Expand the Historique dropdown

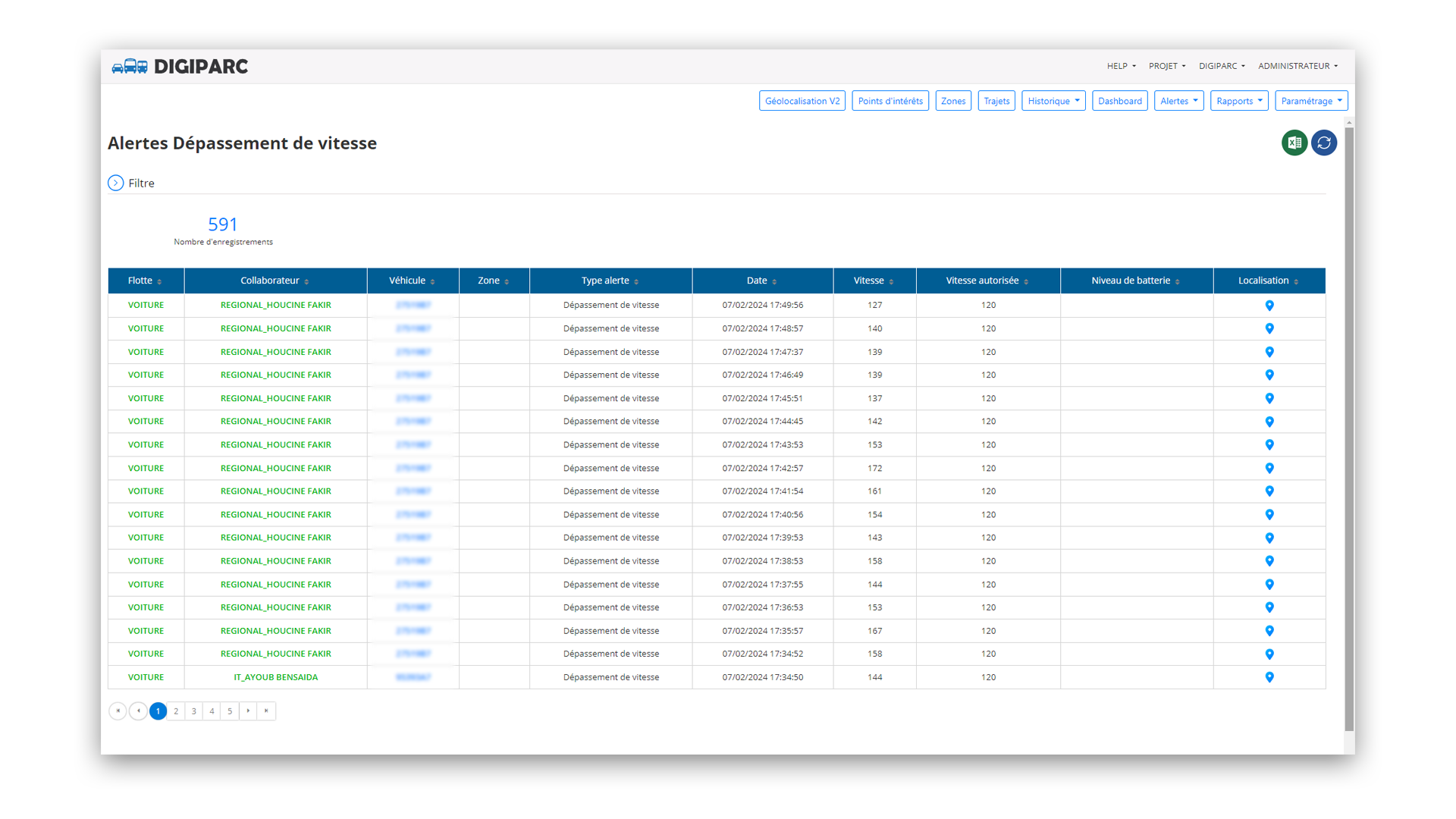tap(1053, 101)
